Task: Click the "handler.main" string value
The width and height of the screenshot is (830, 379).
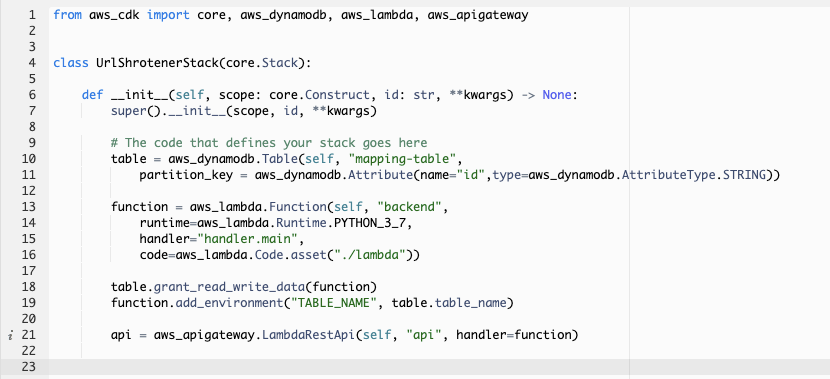Action: coord(247,239)
